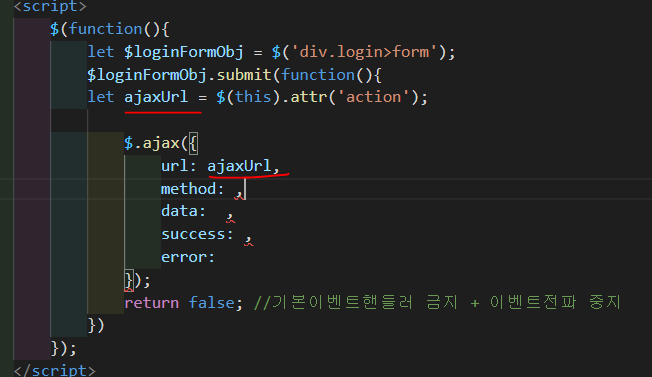Click the data: property key

click(x=183, y=211)
